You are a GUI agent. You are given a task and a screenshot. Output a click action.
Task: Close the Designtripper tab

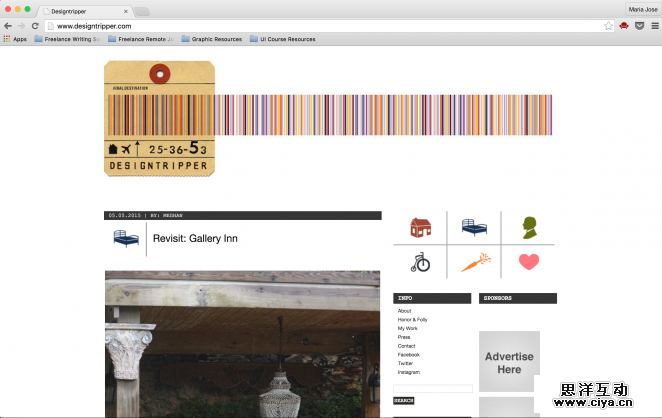point(126,11)
